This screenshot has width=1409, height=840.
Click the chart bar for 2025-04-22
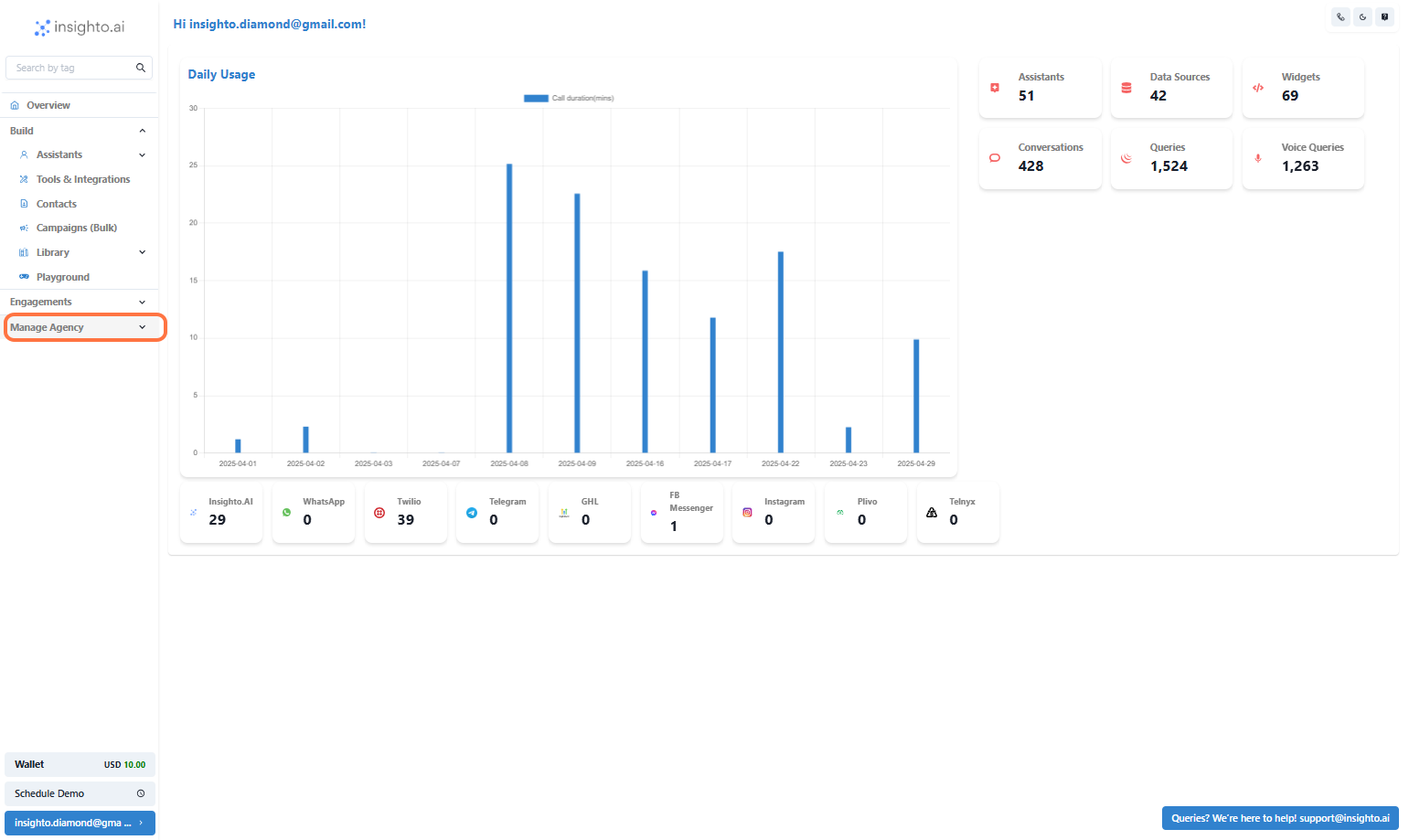pyautogui.click(x=781, y=352)
